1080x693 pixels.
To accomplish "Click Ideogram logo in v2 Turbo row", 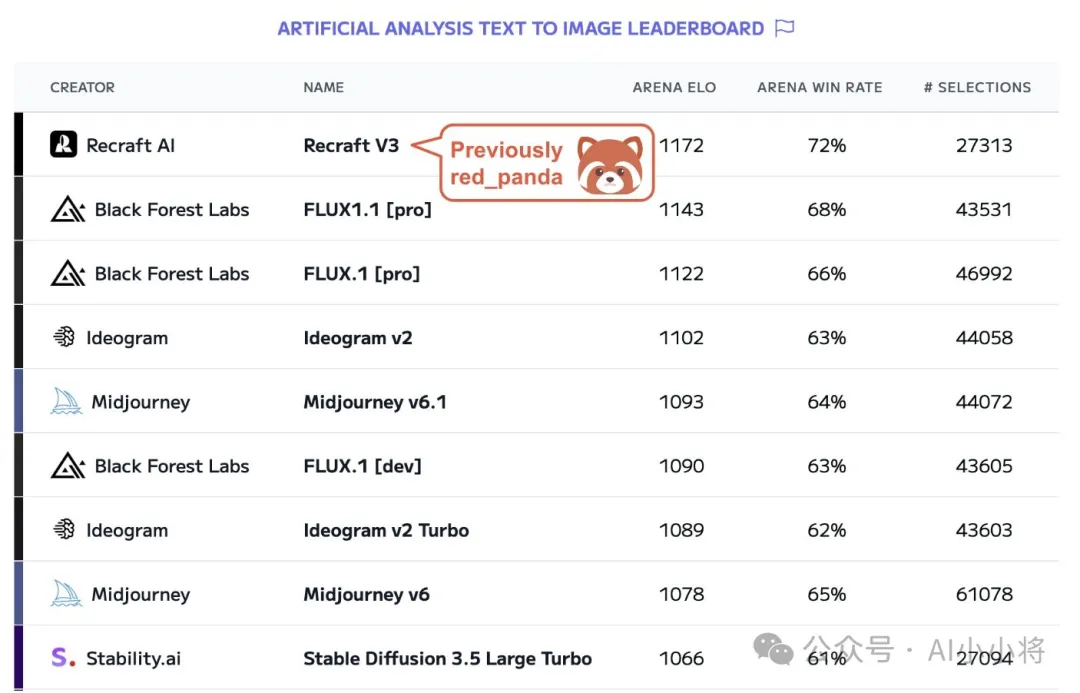I will point(64,529).
